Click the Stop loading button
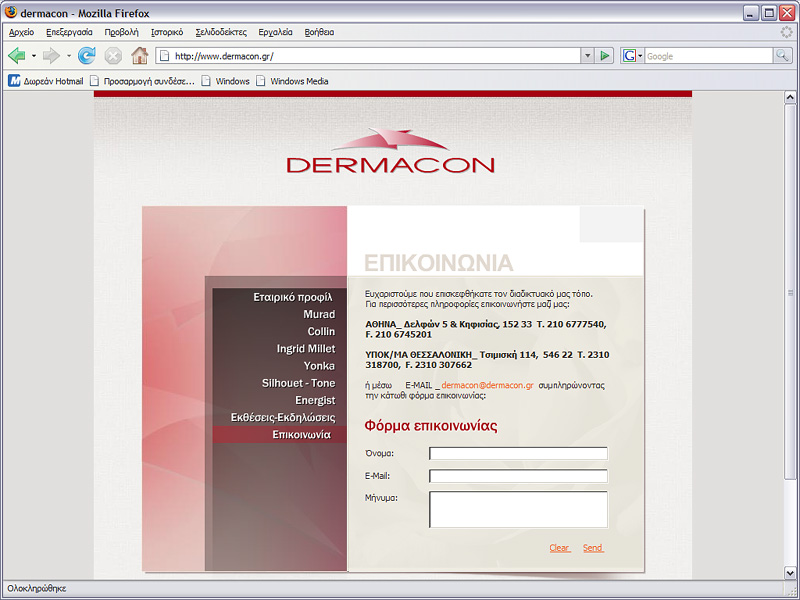The width and height of the screenshot is (800, 600). coord(113,56)
